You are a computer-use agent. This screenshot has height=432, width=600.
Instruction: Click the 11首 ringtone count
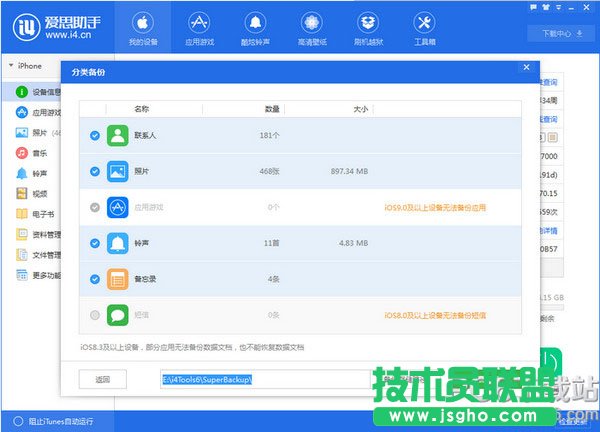tap(271, 243)
